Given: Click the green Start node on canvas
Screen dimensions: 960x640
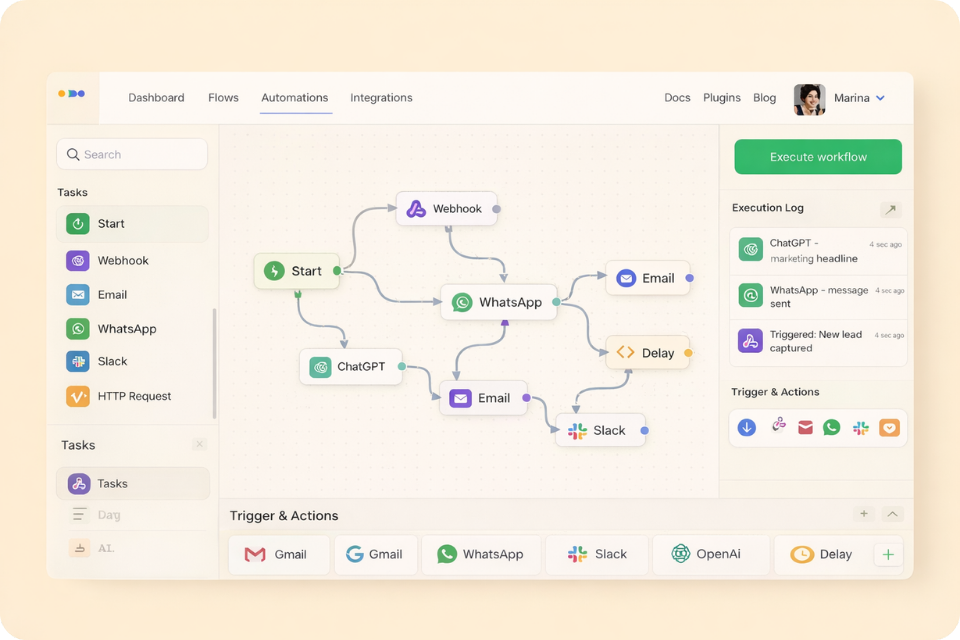Looking at the screenshot, I should [x=296, y=271].
